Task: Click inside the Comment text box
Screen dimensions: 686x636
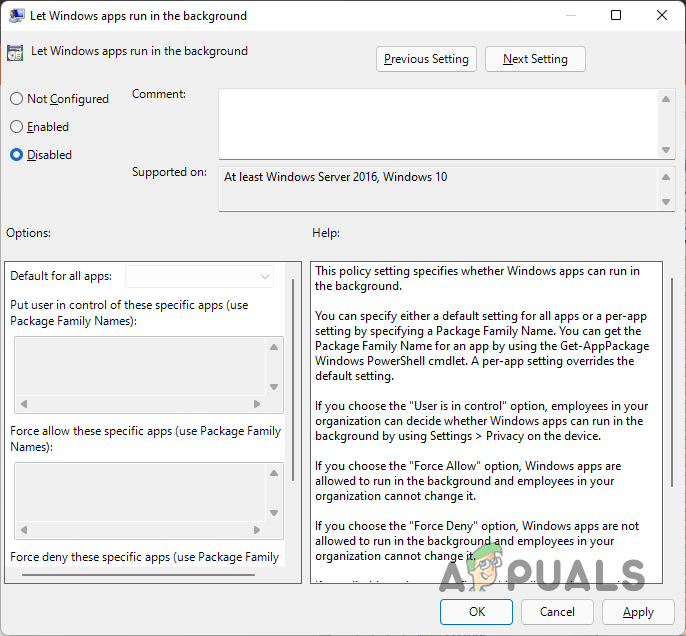Action: click(x=438, y=124)
